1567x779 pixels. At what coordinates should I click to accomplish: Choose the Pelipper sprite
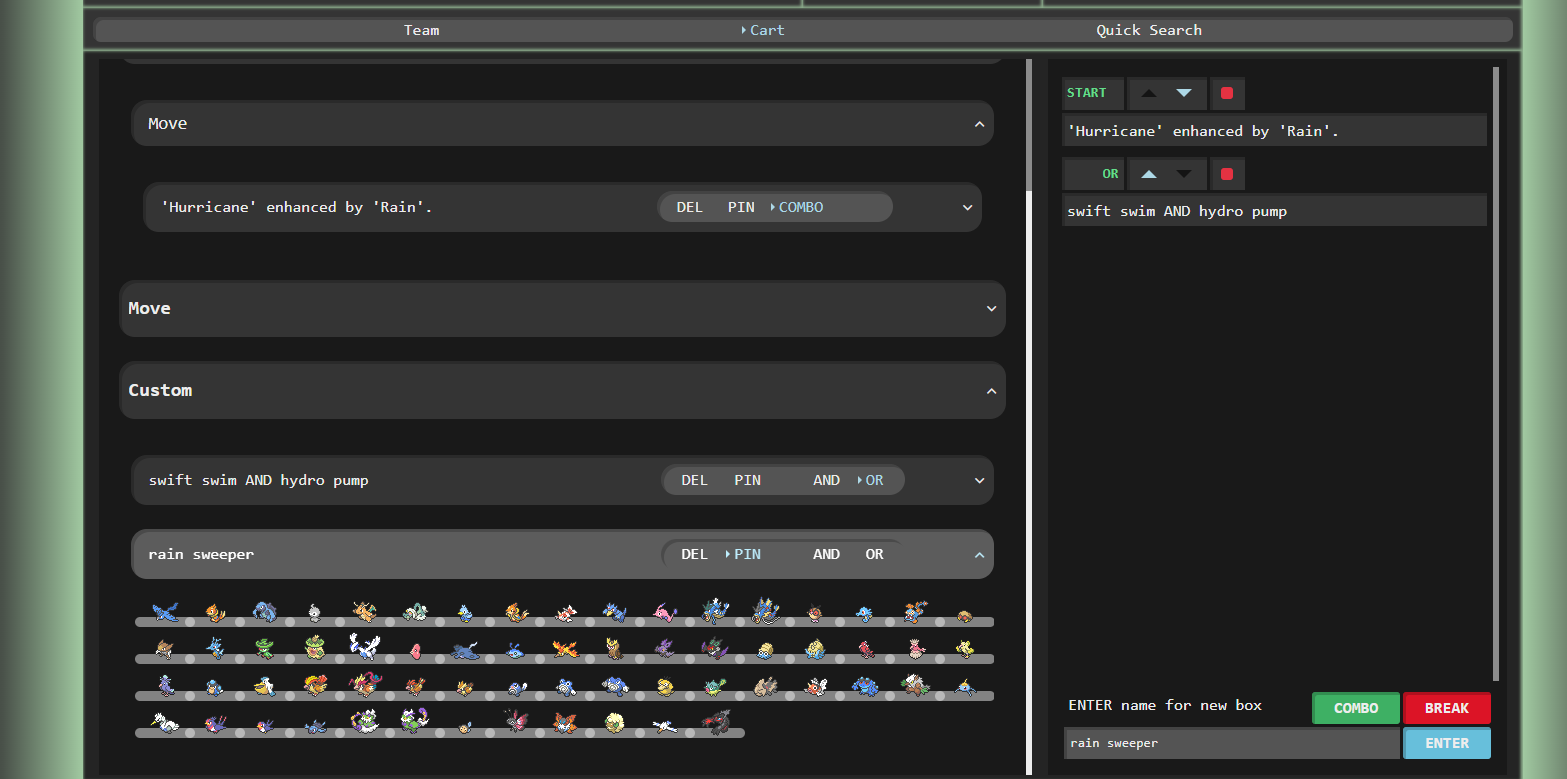[265, 686]
